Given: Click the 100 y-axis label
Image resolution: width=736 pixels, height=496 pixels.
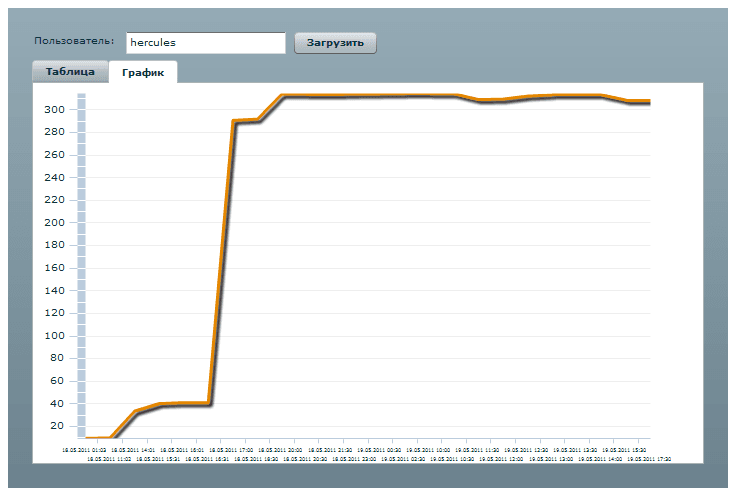Looking at the screenshot, I should 54,336.
